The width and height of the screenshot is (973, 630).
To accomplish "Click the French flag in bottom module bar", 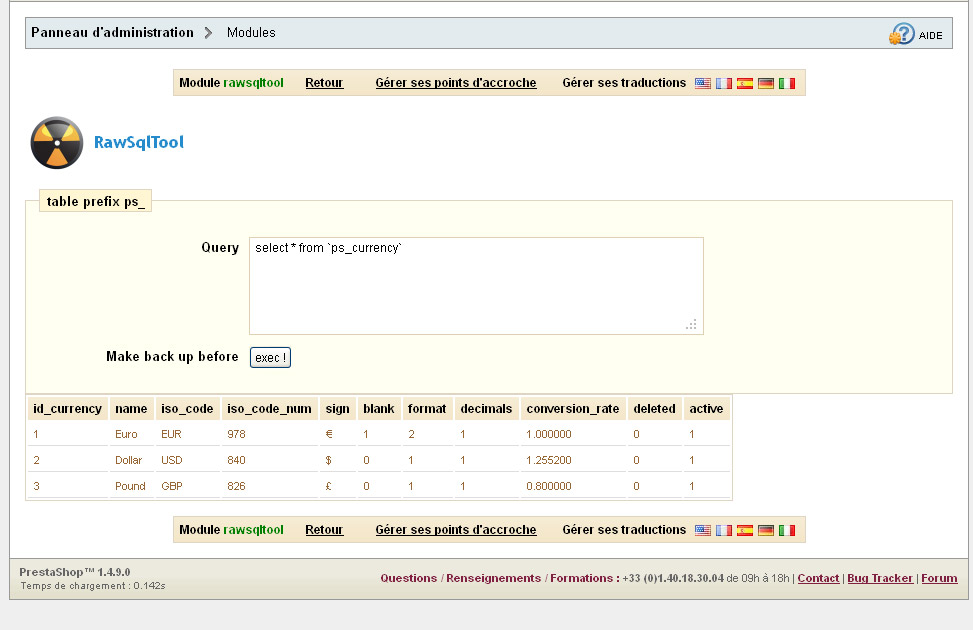I will click(x=724, y=530).
